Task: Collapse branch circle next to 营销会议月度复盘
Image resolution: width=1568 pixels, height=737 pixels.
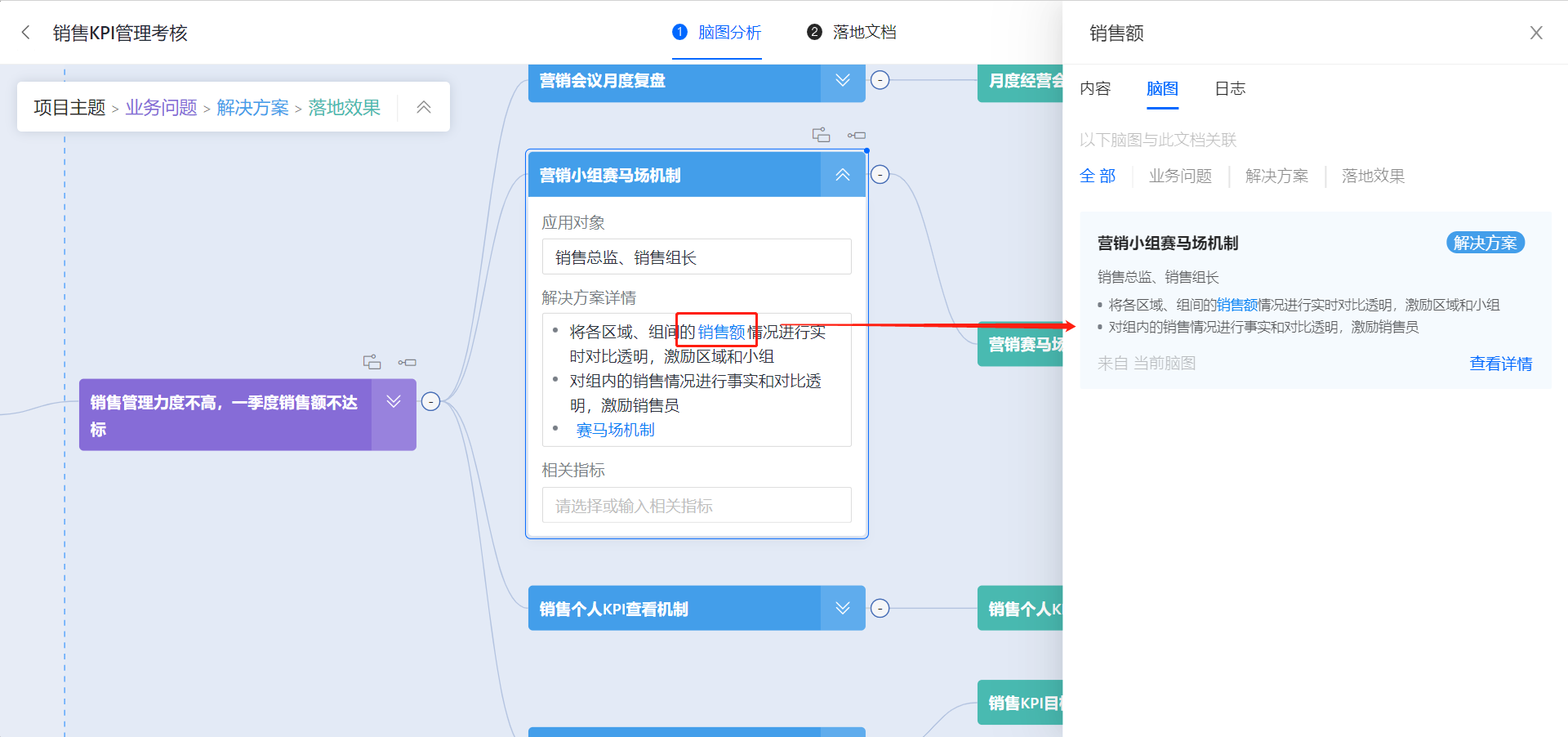Action: coord(880,80)
